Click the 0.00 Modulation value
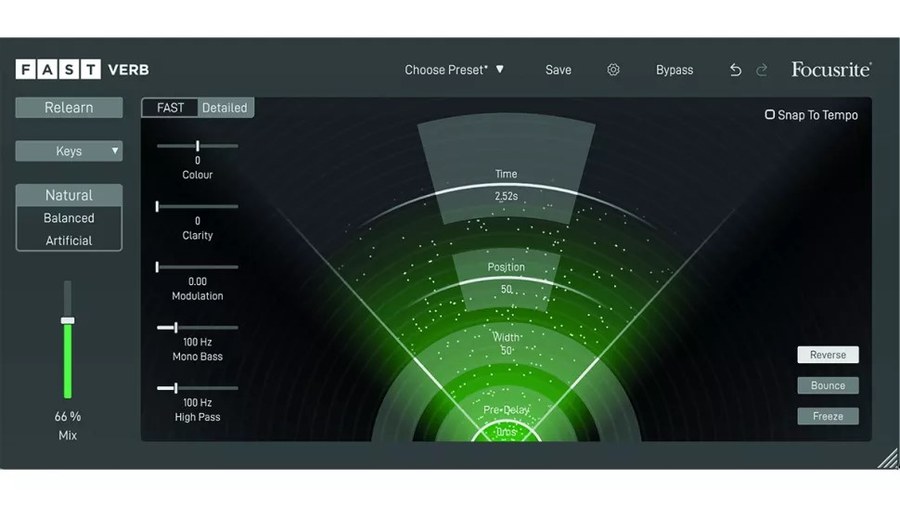 click(x=197, y=282)
